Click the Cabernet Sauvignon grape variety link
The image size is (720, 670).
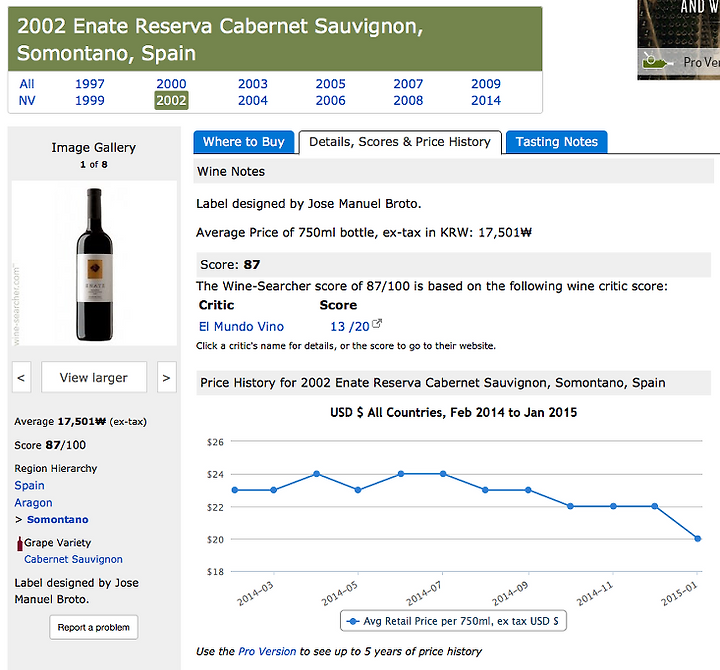[73, 559]
